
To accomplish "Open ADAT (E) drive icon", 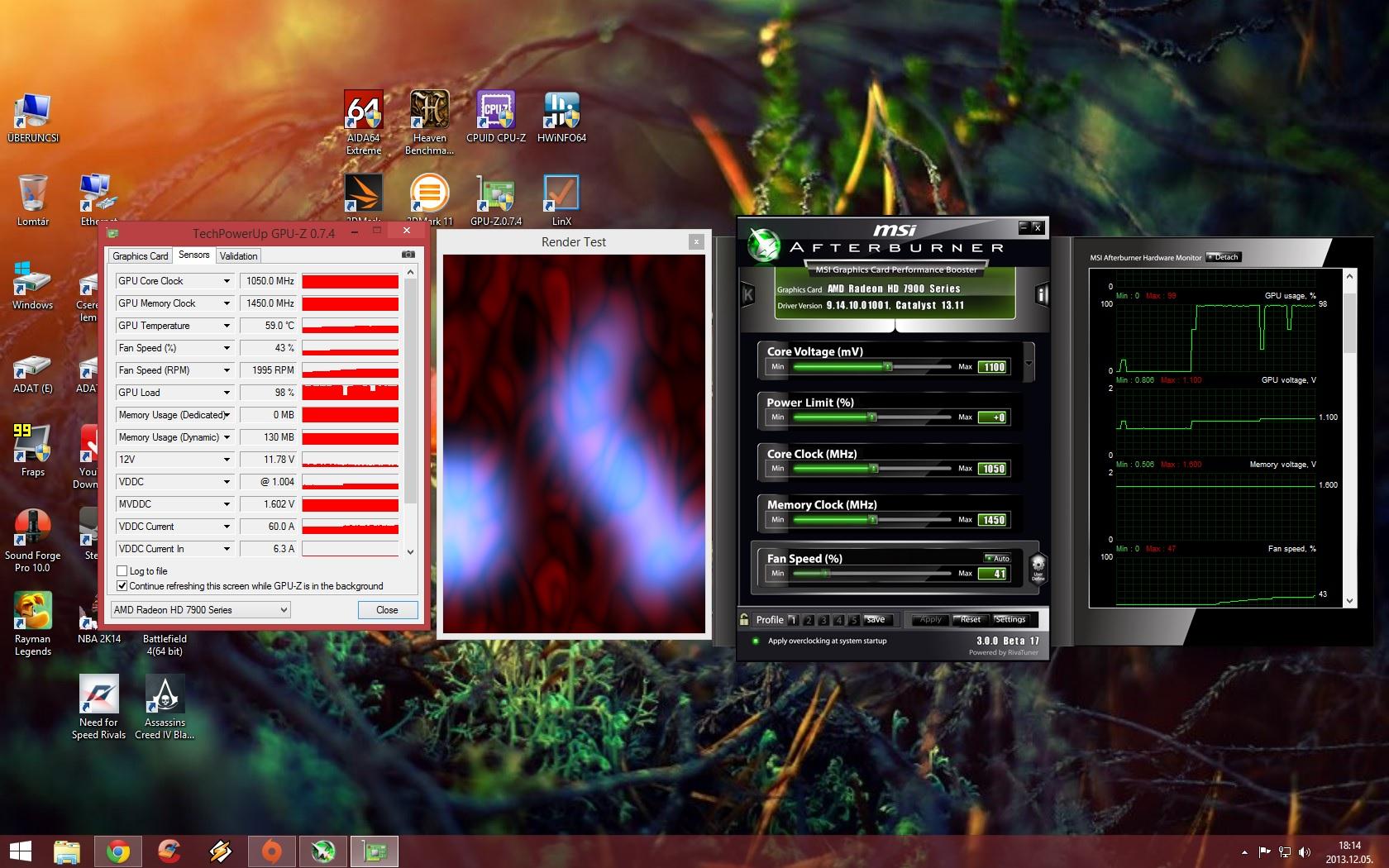I will coord(33,374).
